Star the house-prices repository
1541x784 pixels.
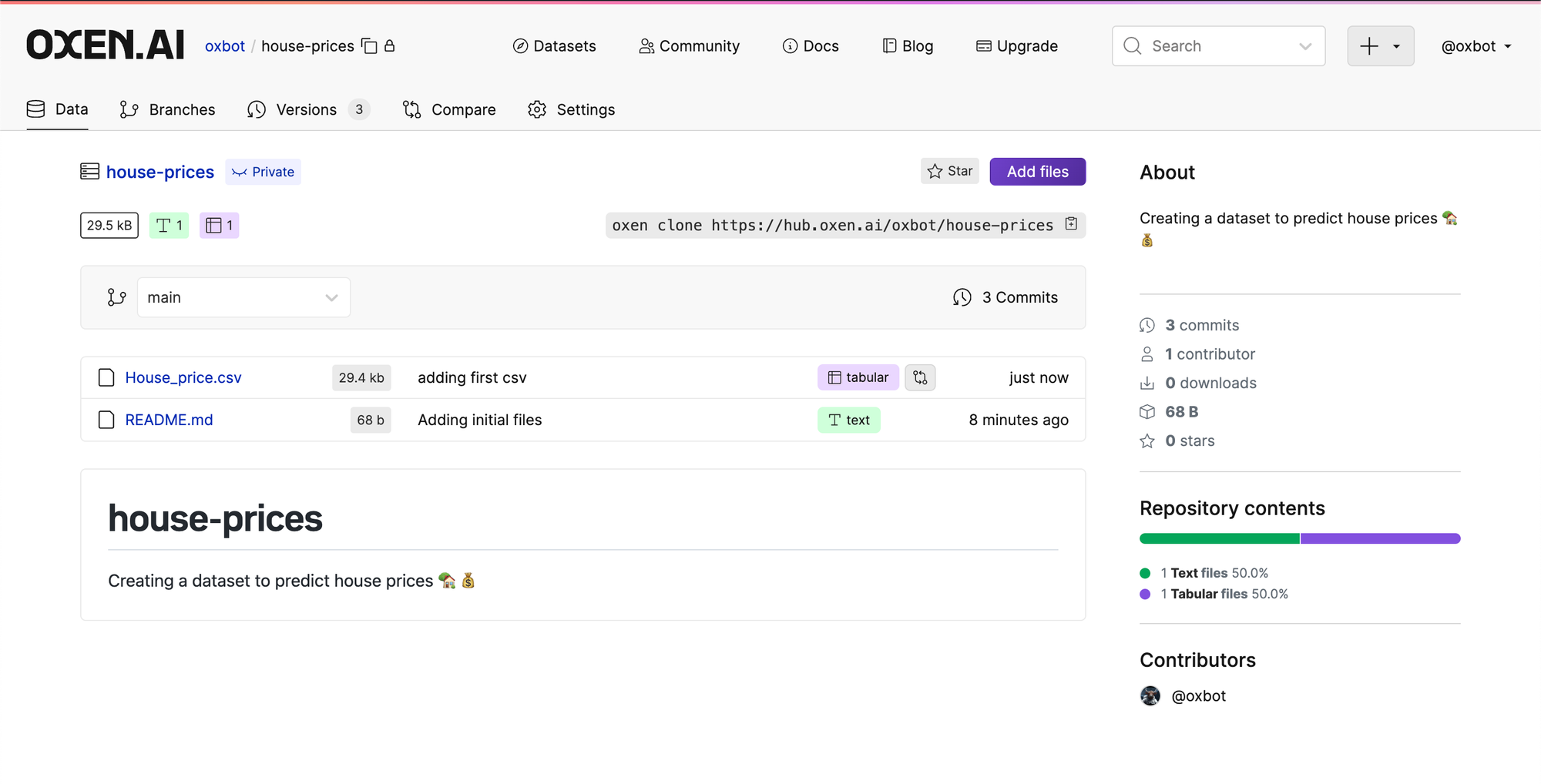click(x=950, y=171)
